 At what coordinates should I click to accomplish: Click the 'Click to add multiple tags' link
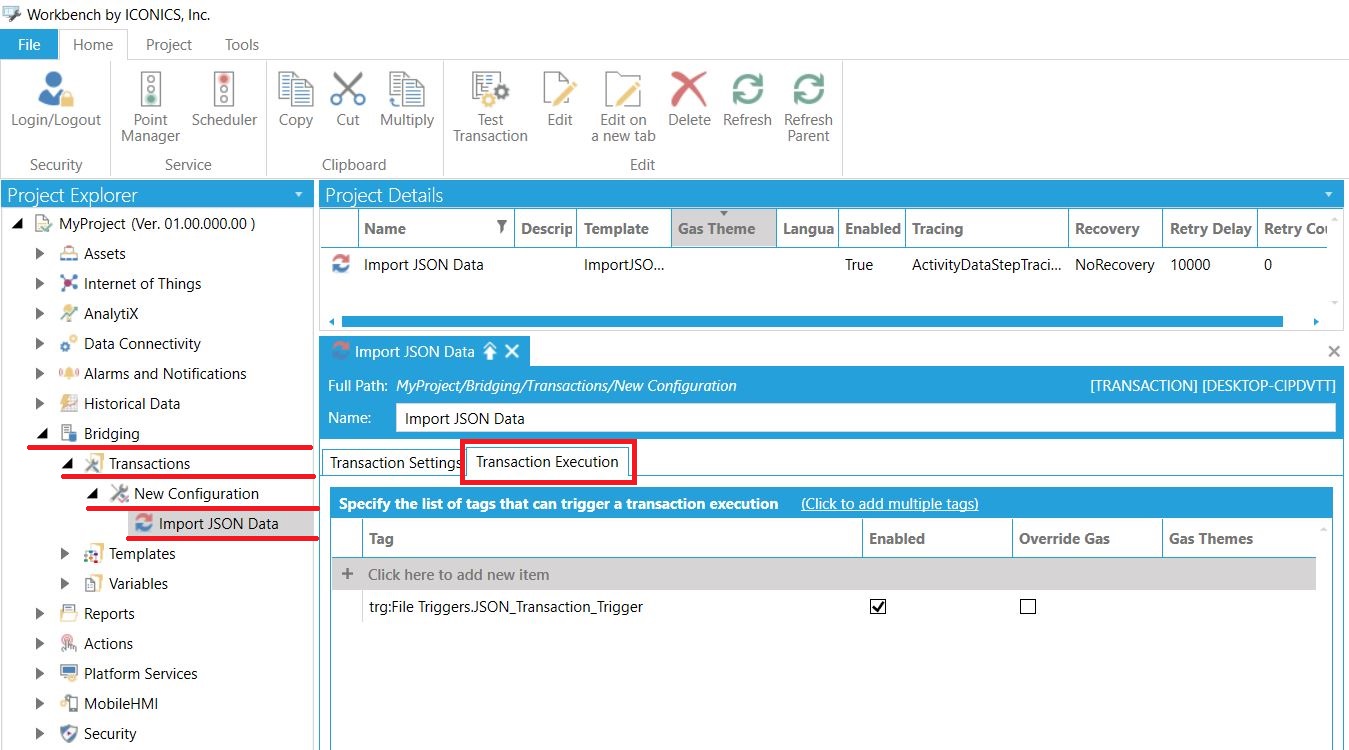(x=890, y=503)
